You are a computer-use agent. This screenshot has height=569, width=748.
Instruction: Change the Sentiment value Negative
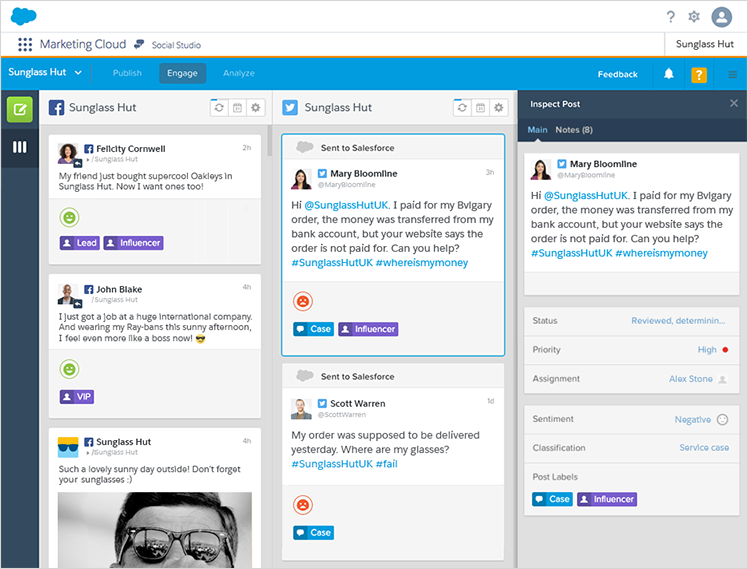pyautogui.click(x=692, y=420)
